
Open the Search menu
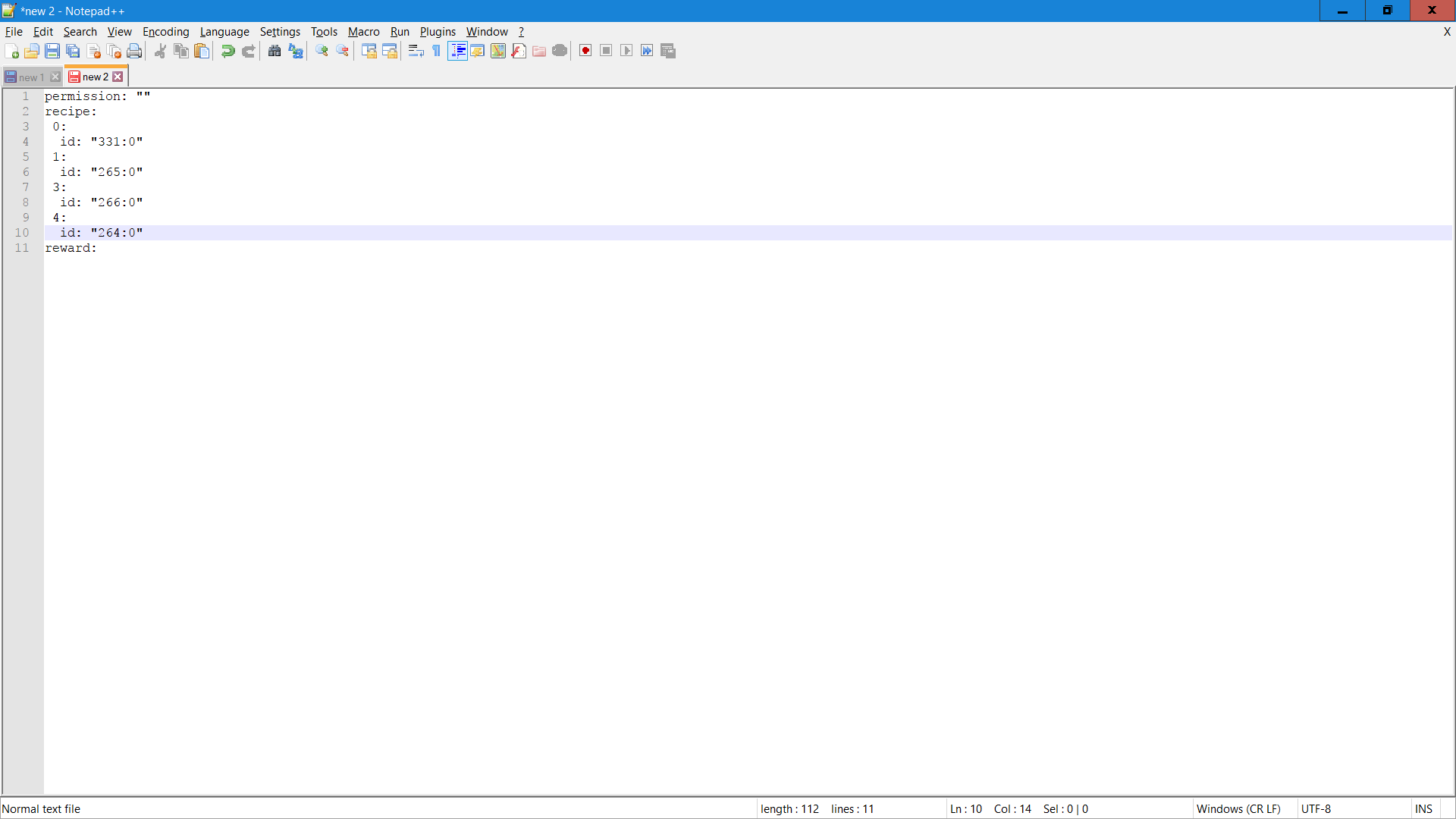tap(80, 32)
